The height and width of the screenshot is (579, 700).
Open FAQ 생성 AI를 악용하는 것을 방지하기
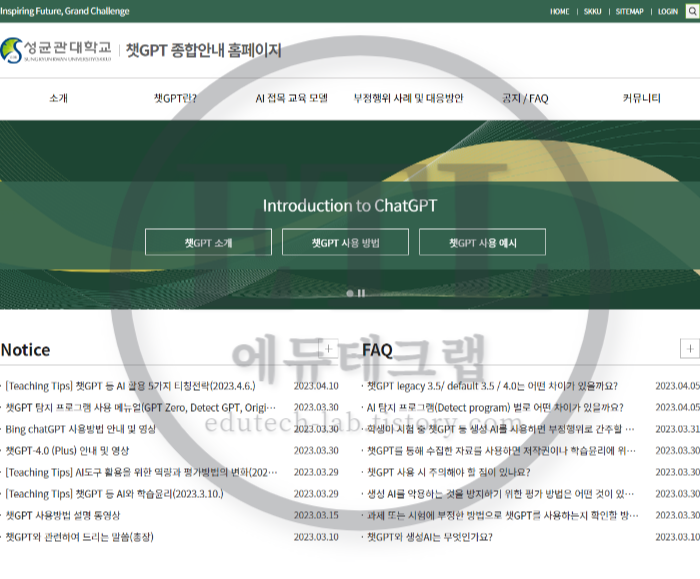(x=500, y=494)
